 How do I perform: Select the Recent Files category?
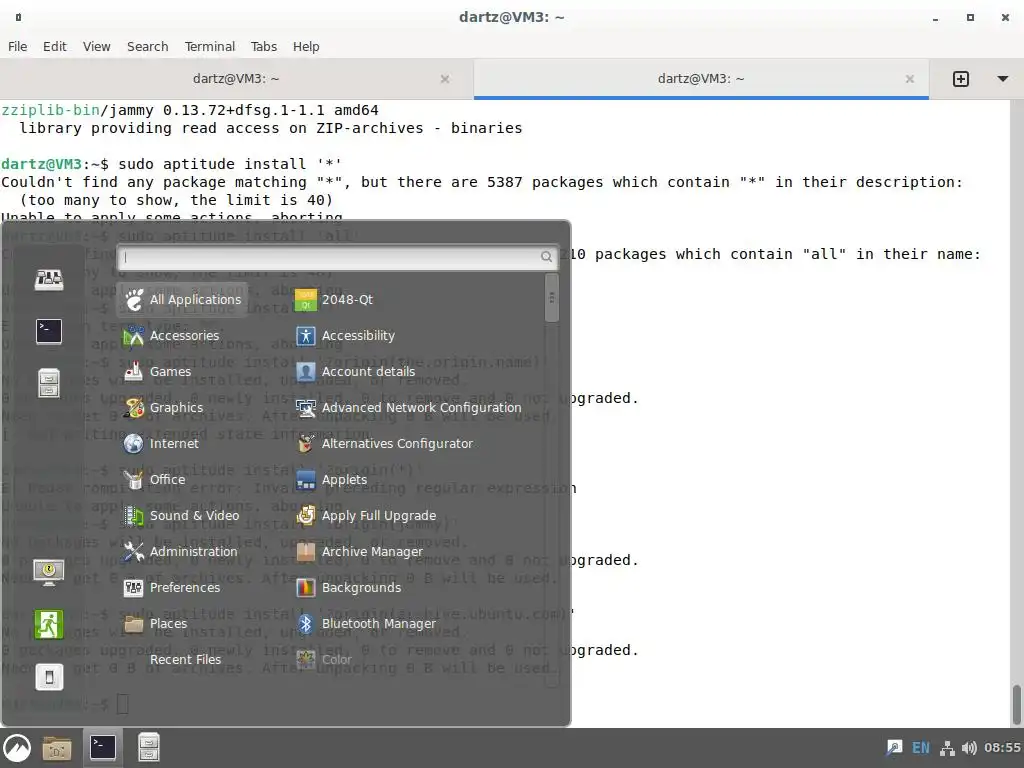pyautogui.click(x=185, y=659)
